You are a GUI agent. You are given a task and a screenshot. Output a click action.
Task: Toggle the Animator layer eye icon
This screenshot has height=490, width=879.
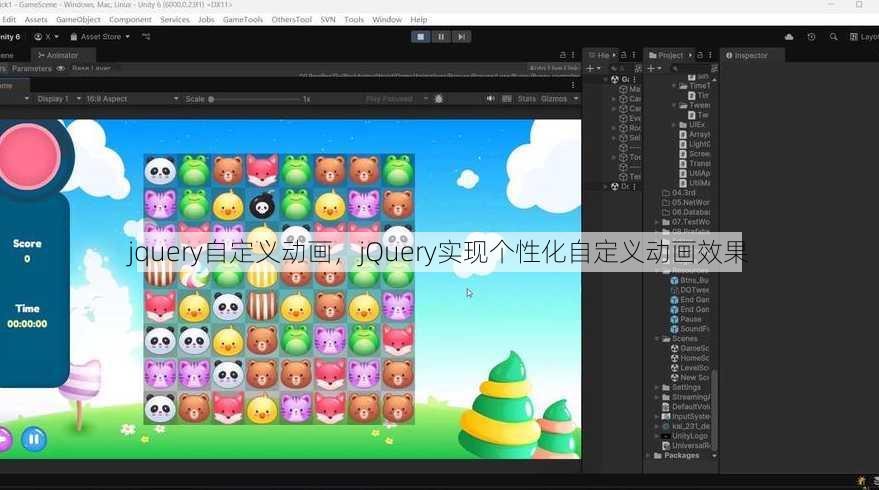click(x=61, y=68)
